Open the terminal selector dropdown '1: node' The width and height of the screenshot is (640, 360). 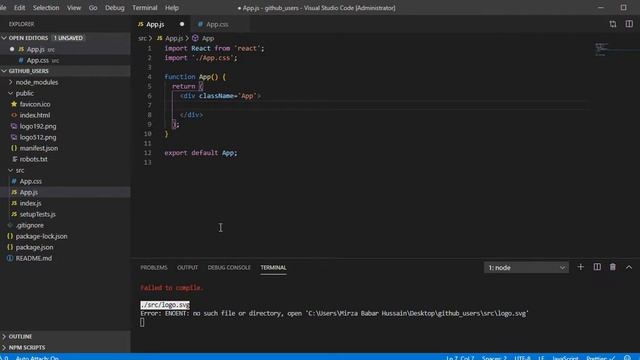pos(526,268)
